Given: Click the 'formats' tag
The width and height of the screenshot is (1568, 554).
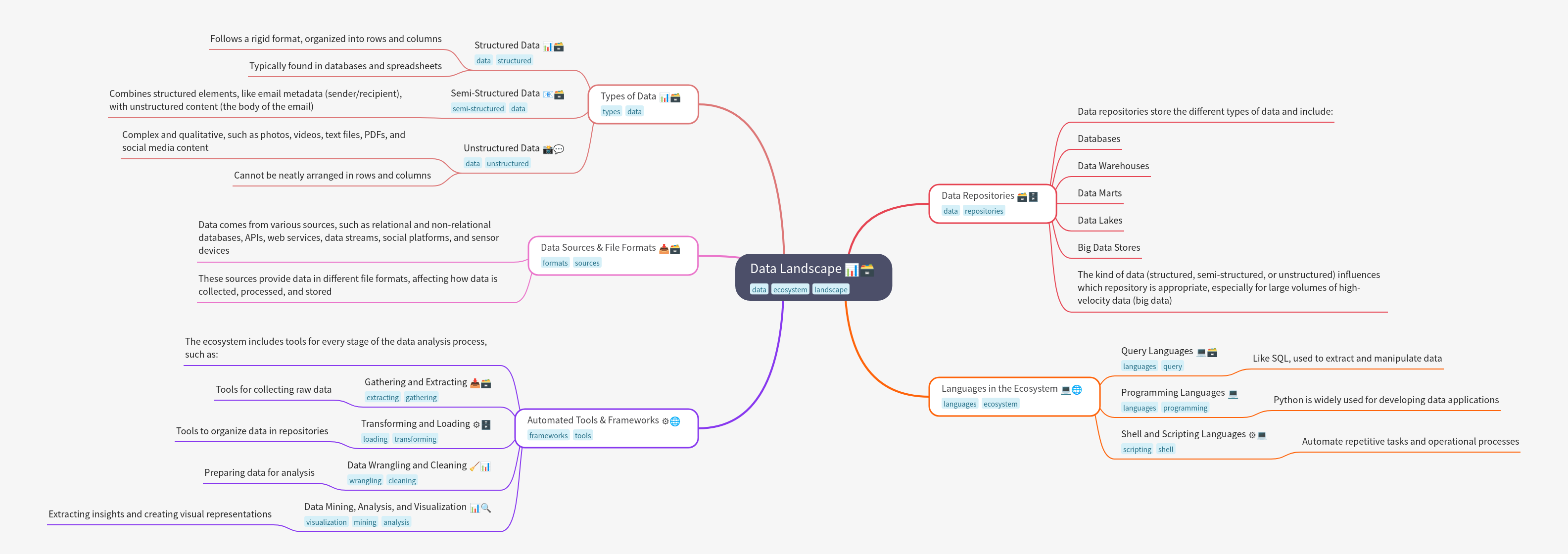Looking at the screenshot, I should tap(555, 263).
